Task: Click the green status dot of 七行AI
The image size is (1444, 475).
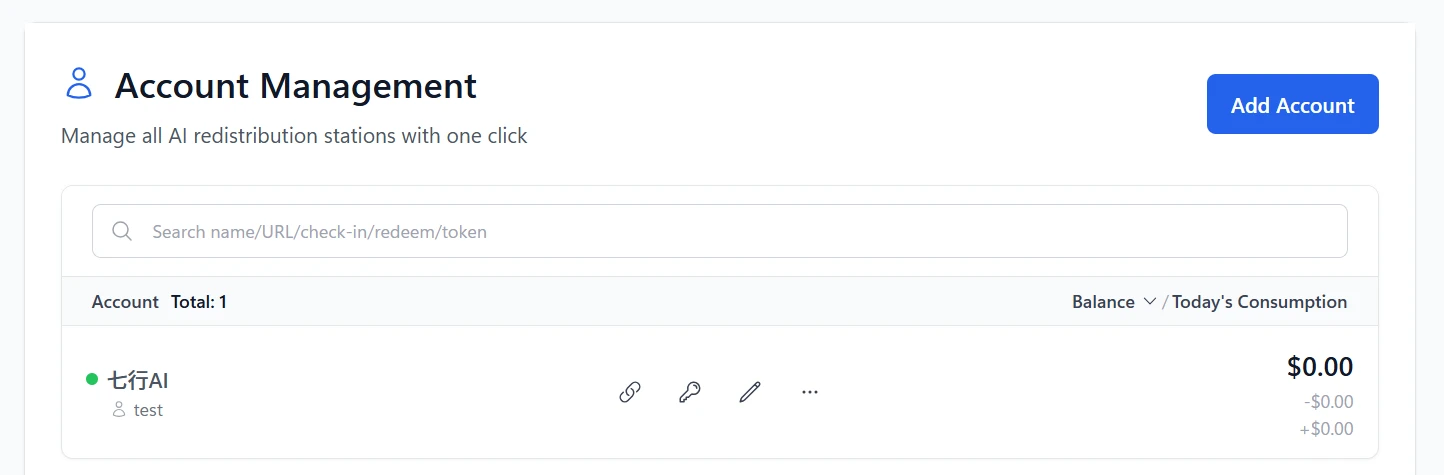Action: 92,379
